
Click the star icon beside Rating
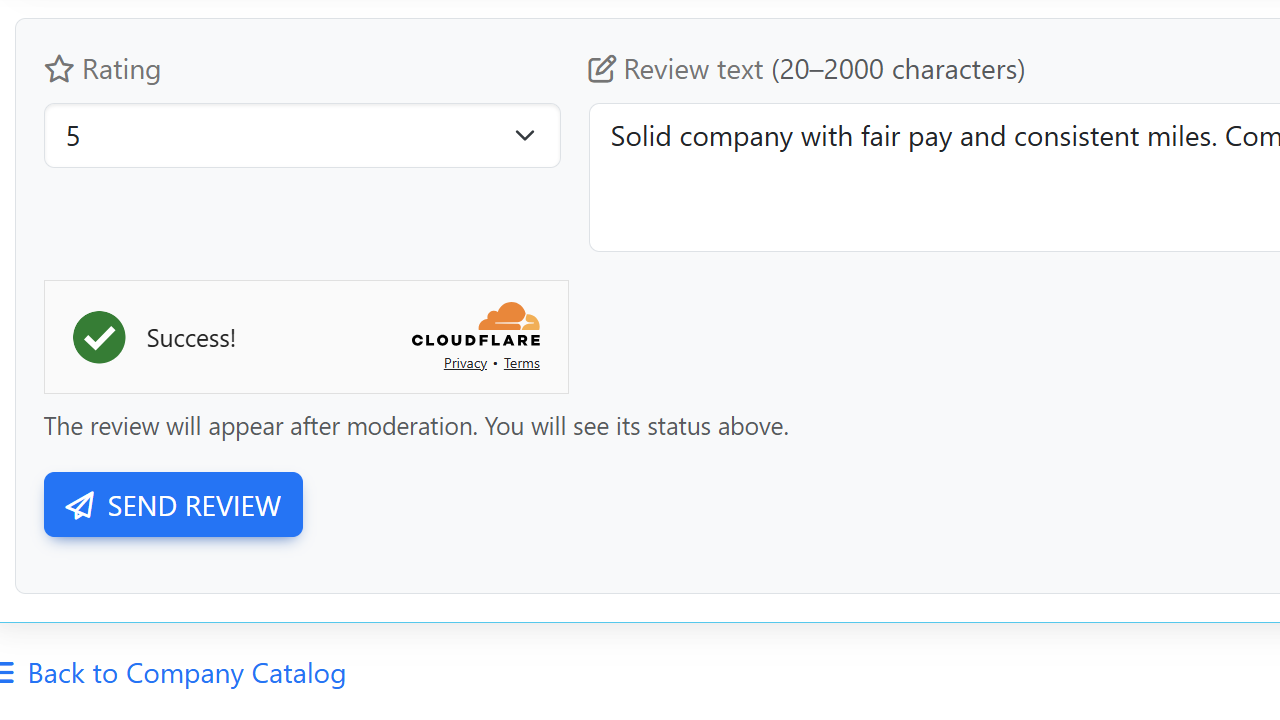click(59, 69)
